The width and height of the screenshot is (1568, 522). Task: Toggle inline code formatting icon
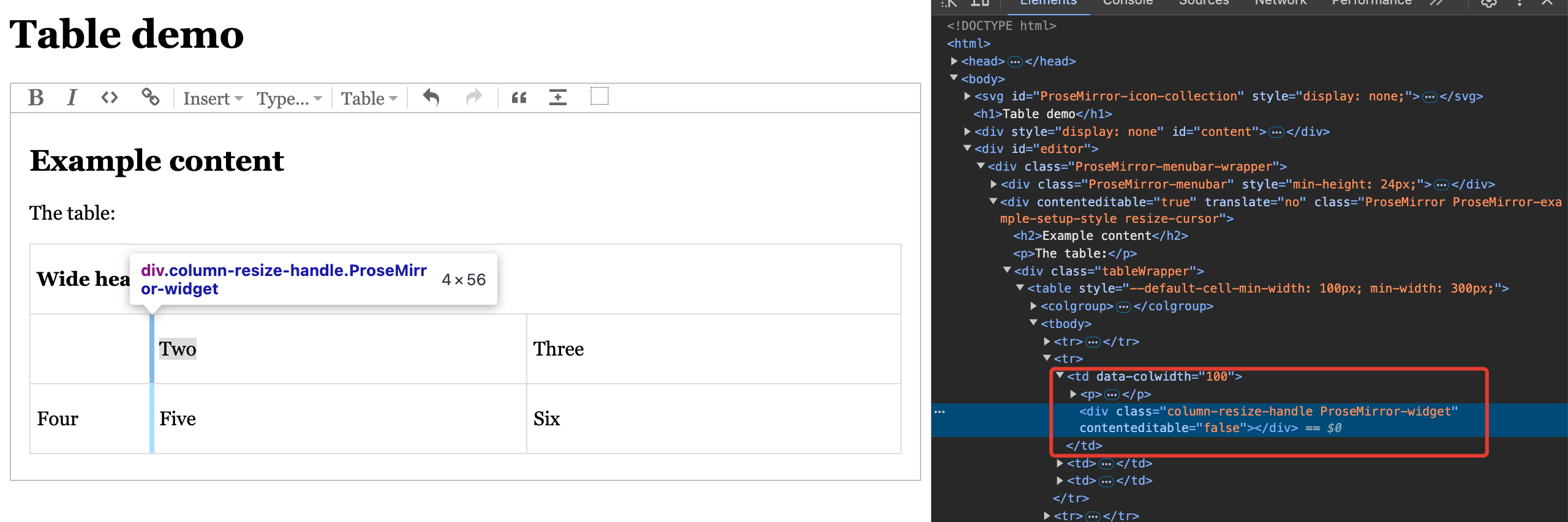point(110,98)
